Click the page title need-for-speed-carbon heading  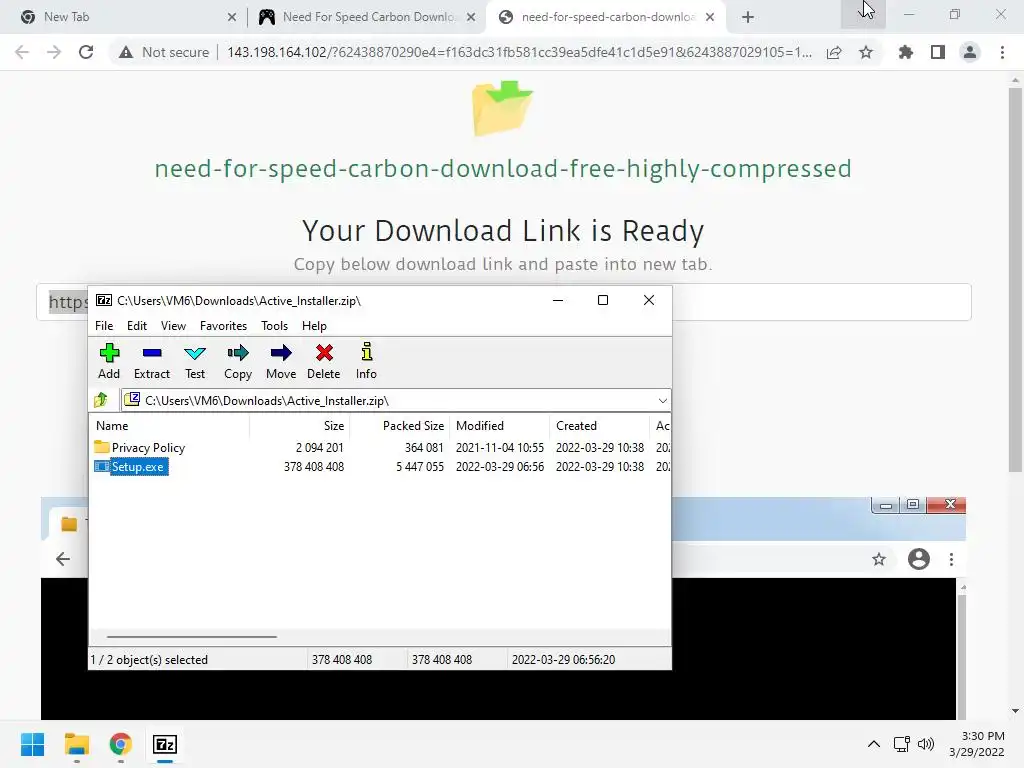coord(503,168)
